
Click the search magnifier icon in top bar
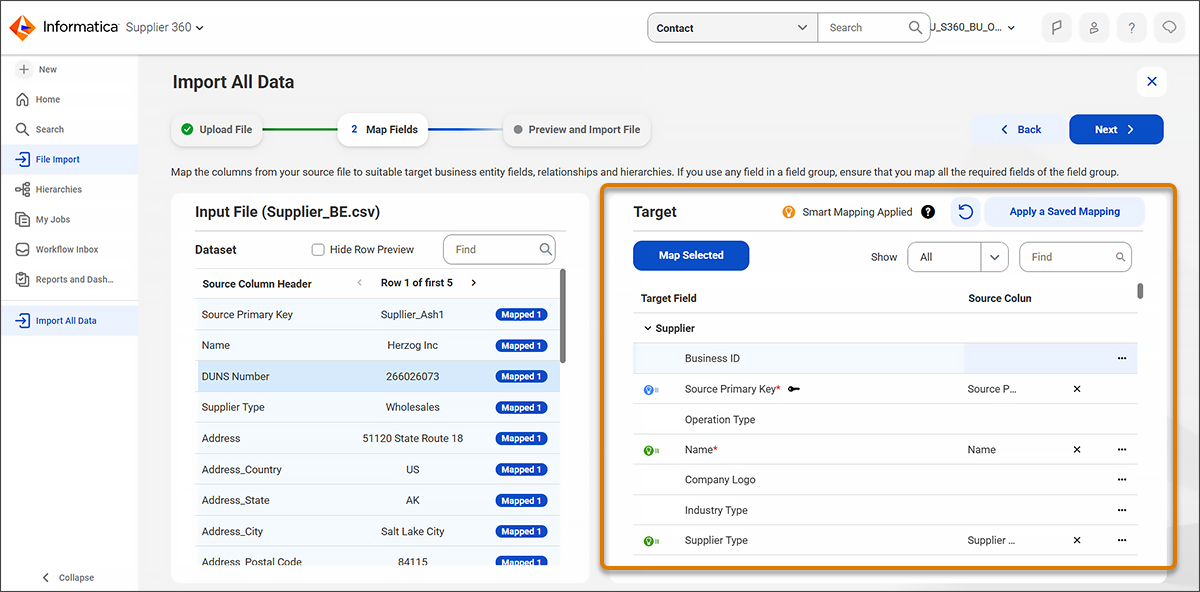[916, 28]
